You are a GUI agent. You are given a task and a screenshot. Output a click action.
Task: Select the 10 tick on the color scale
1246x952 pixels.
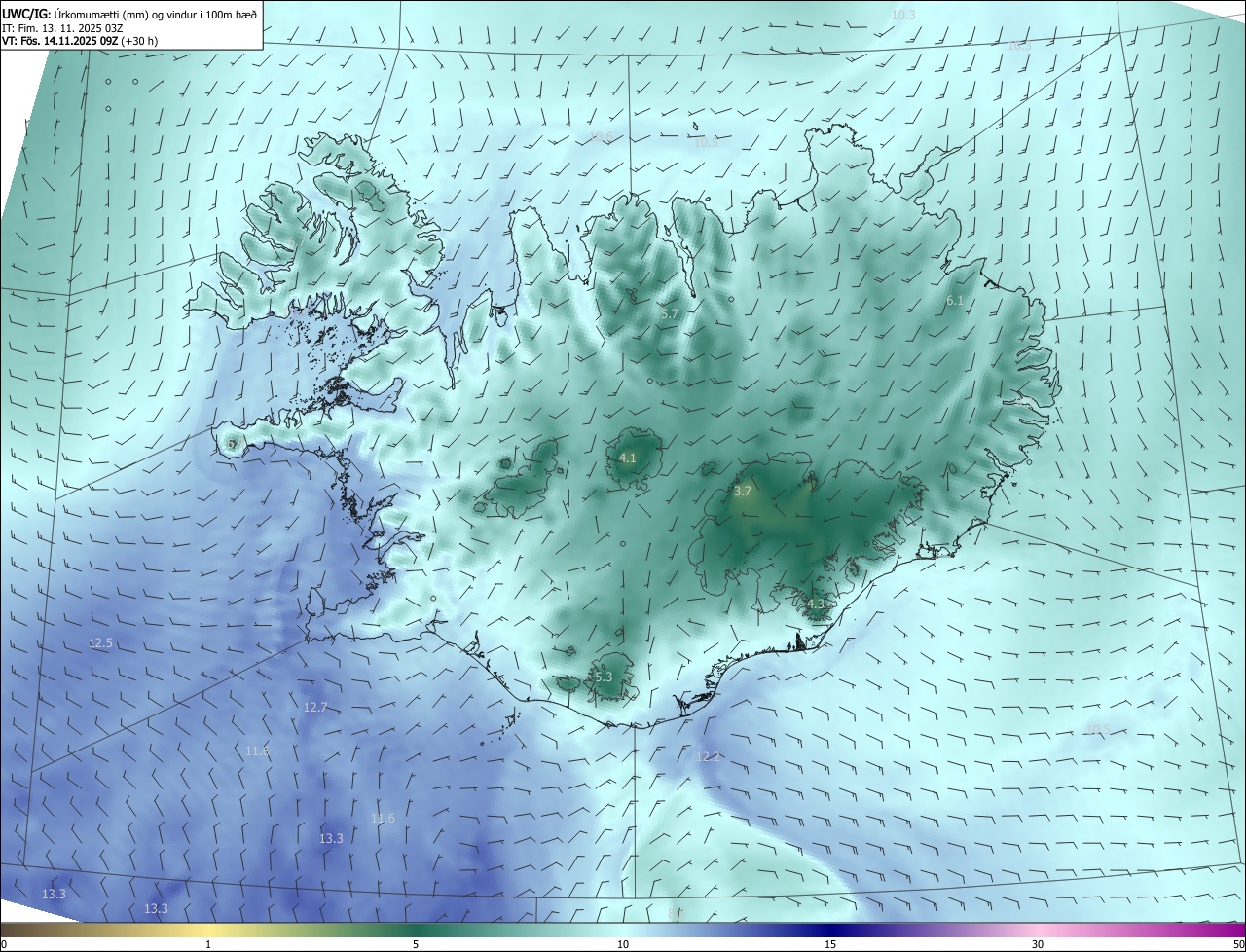623,944
